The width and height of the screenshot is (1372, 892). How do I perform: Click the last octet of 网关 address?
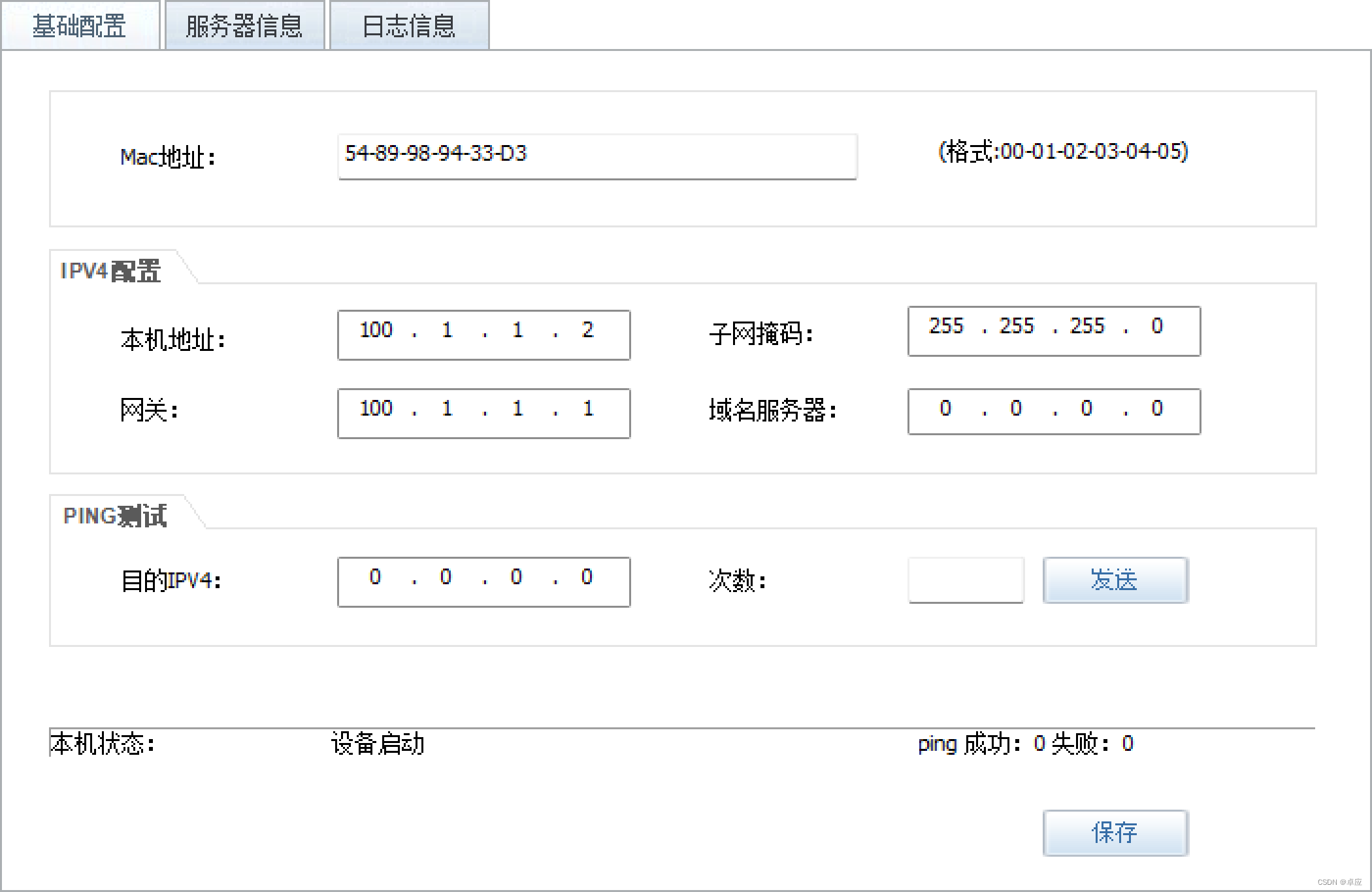coord(587,411)
